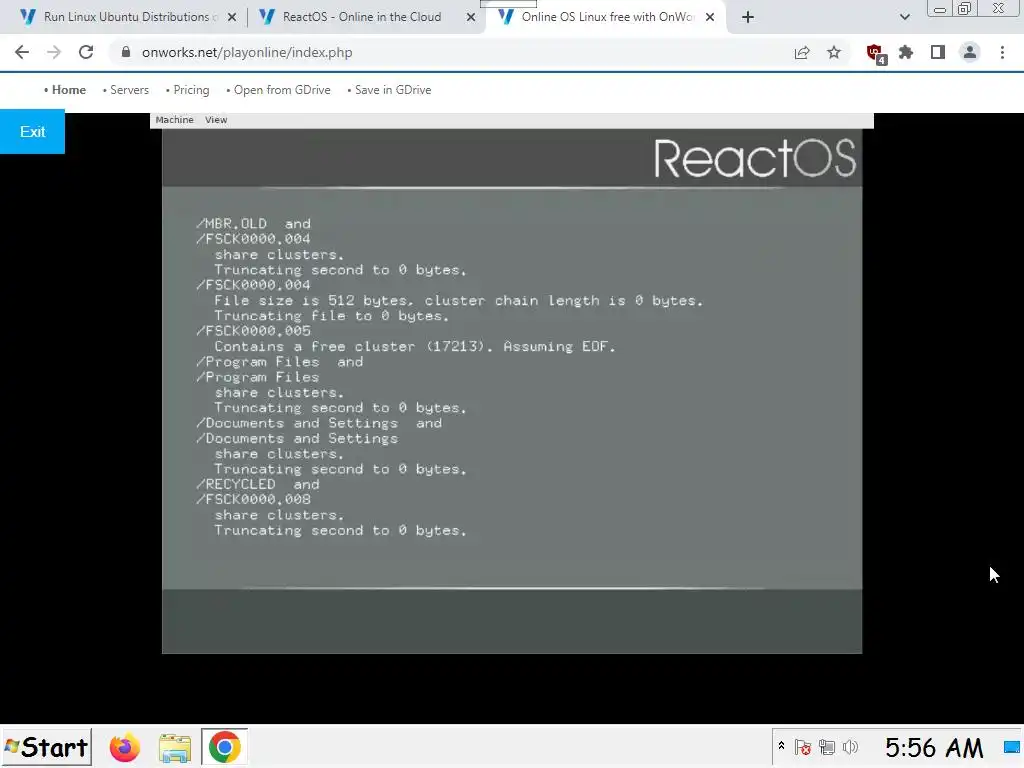
Task: Open a new tab with plus icon
Action: 748,17
